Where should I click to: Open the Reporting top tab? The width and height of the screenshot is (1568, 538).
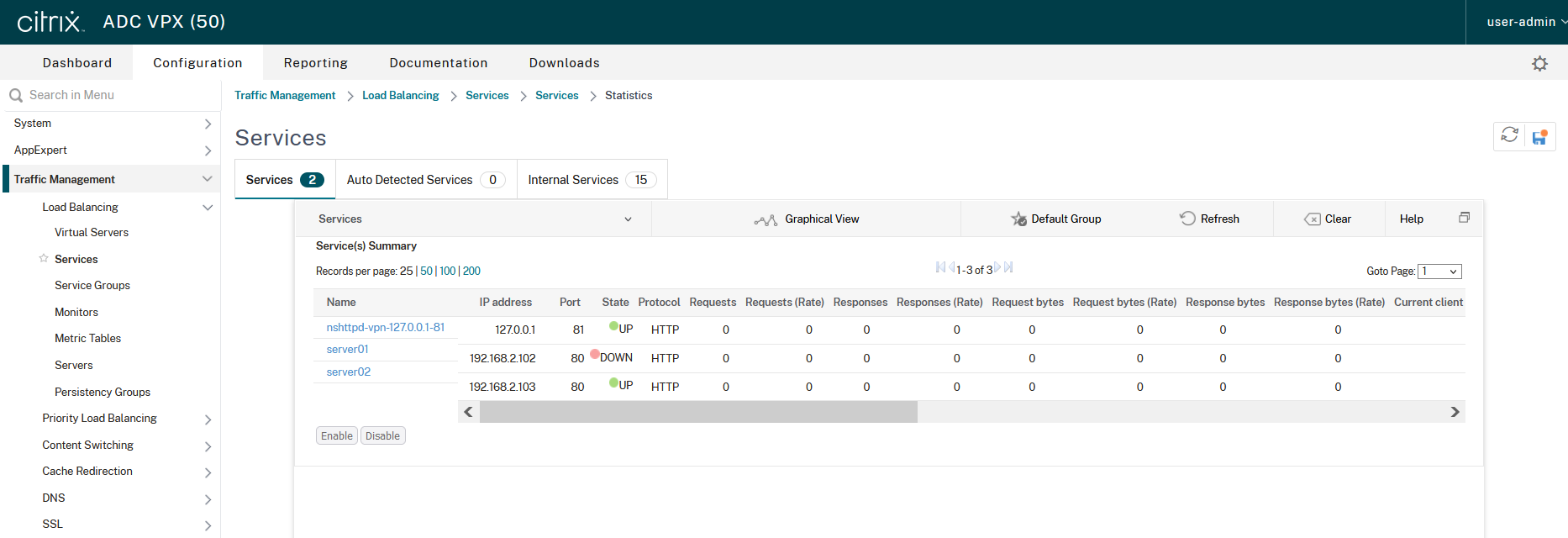point(315,63)
